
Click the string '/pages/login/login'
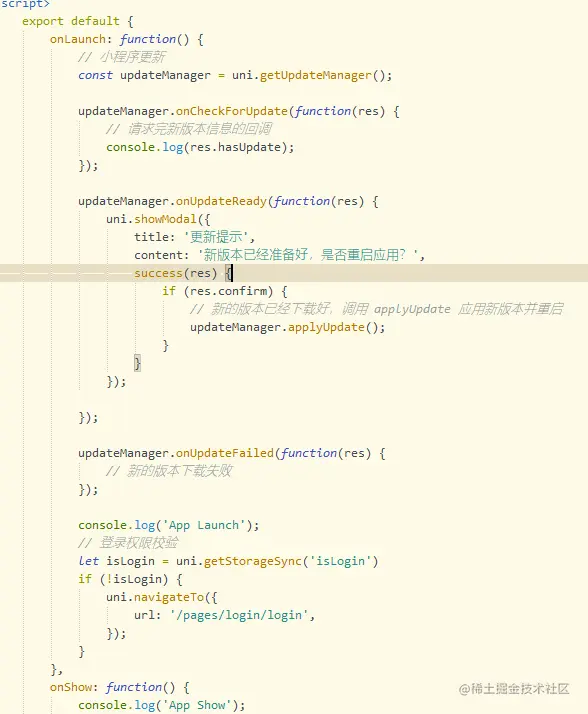[x=239, y=615]
